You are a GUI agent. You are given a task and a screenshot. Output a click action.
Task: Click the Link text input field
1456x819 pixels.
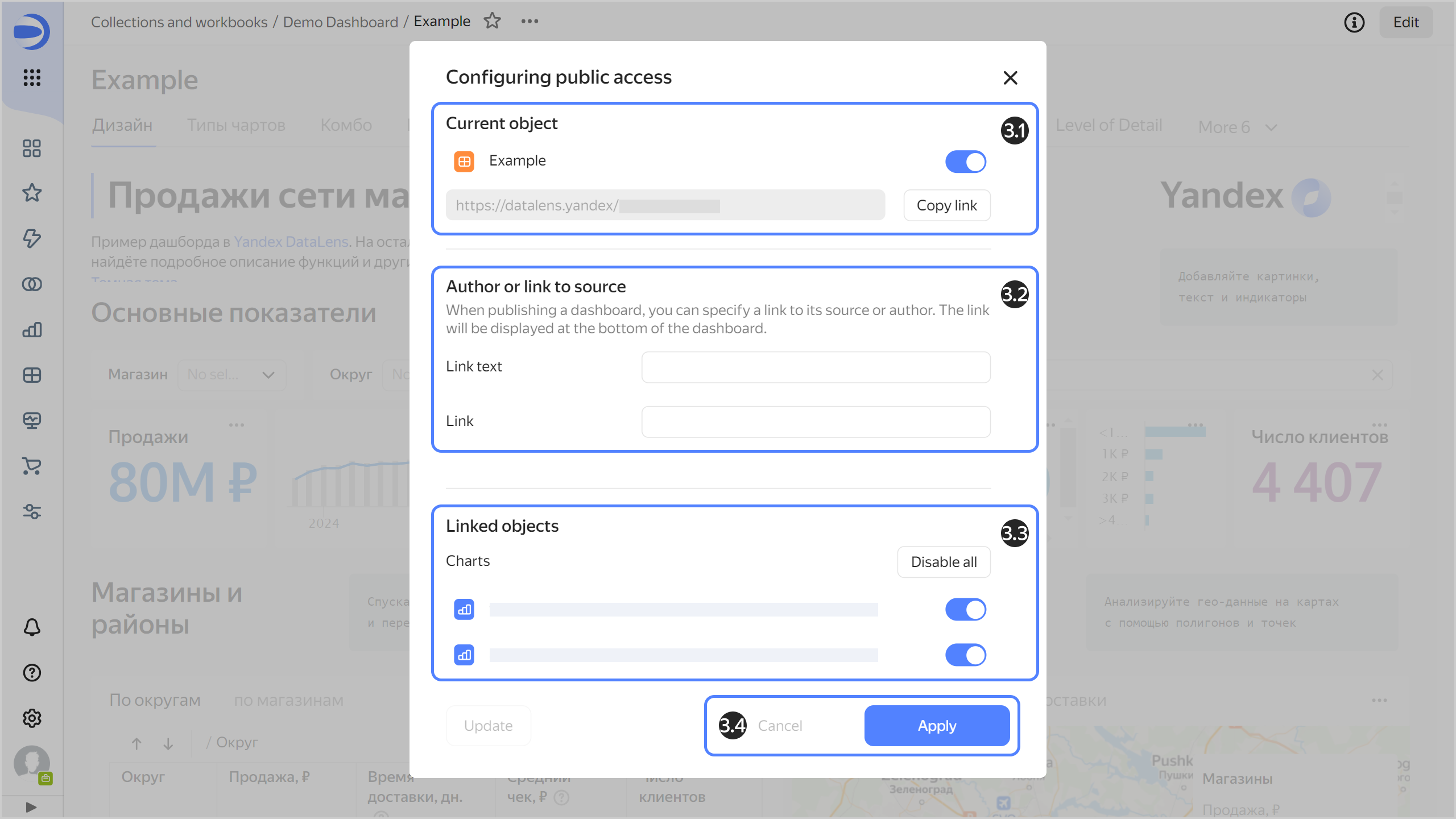(x=816, y=367)
